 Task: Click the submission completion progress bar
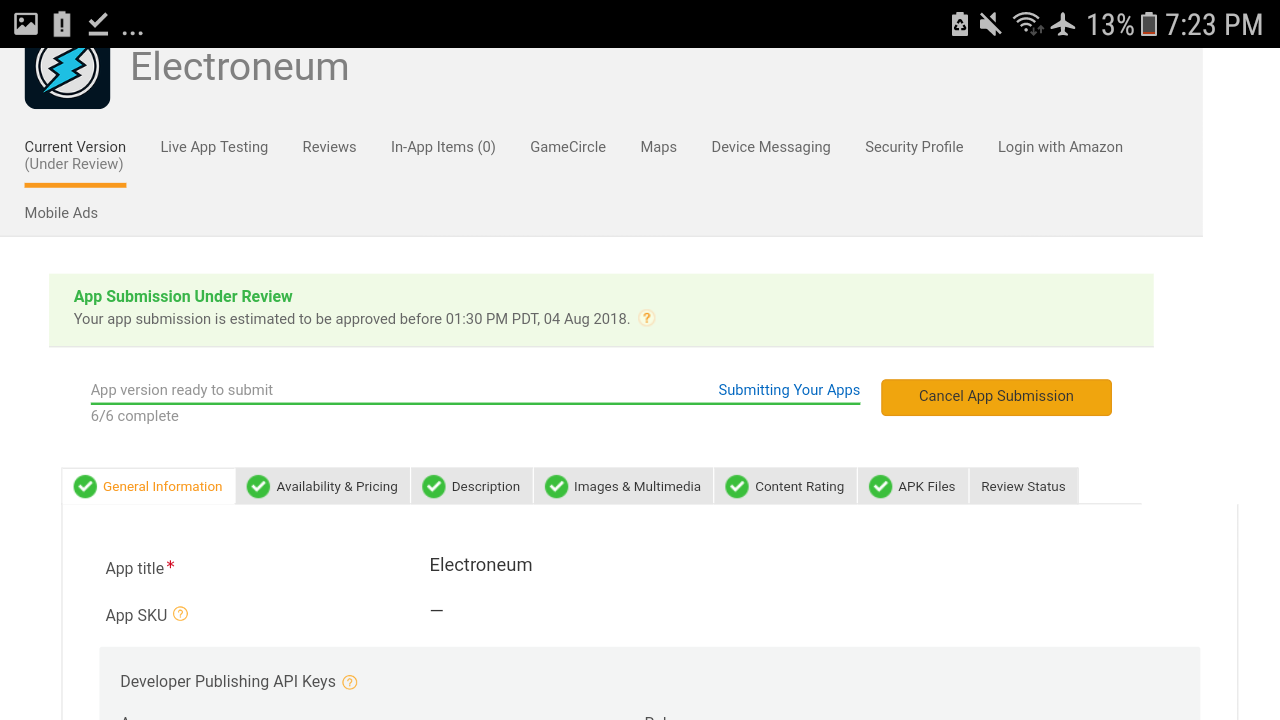click(475, 404)
